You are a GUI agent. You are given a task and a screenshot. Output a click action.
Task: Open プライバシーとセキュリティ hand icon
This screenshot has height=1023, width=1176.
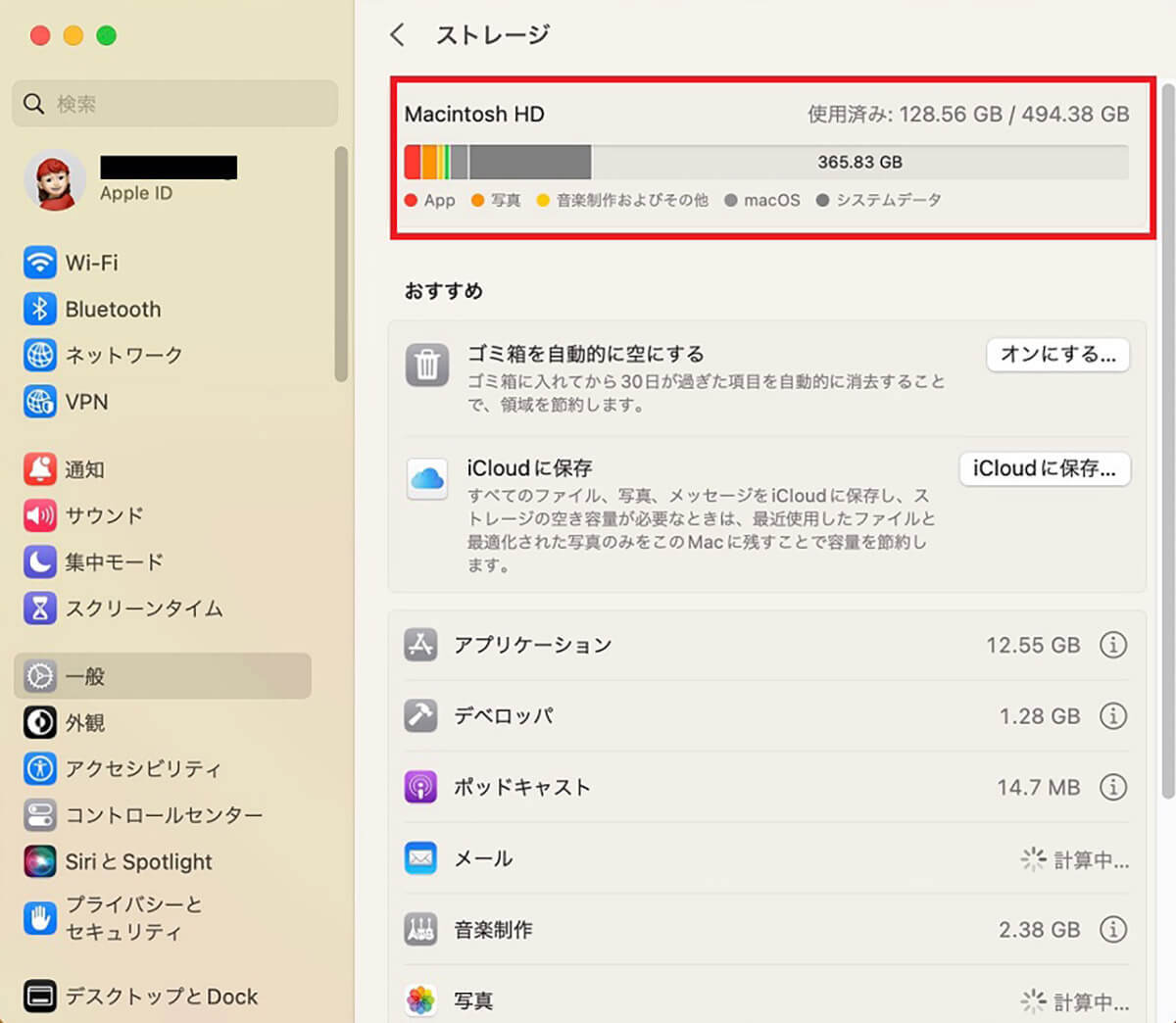[x=40, y=918]
